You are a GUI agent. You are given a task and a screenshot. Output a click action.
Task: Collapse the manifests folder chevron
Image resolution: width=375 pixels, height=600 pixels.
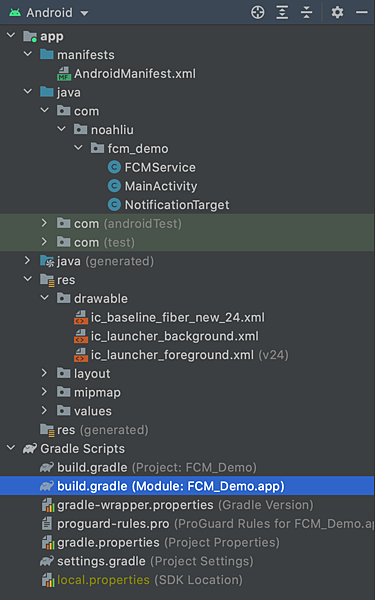pos(28,54)
